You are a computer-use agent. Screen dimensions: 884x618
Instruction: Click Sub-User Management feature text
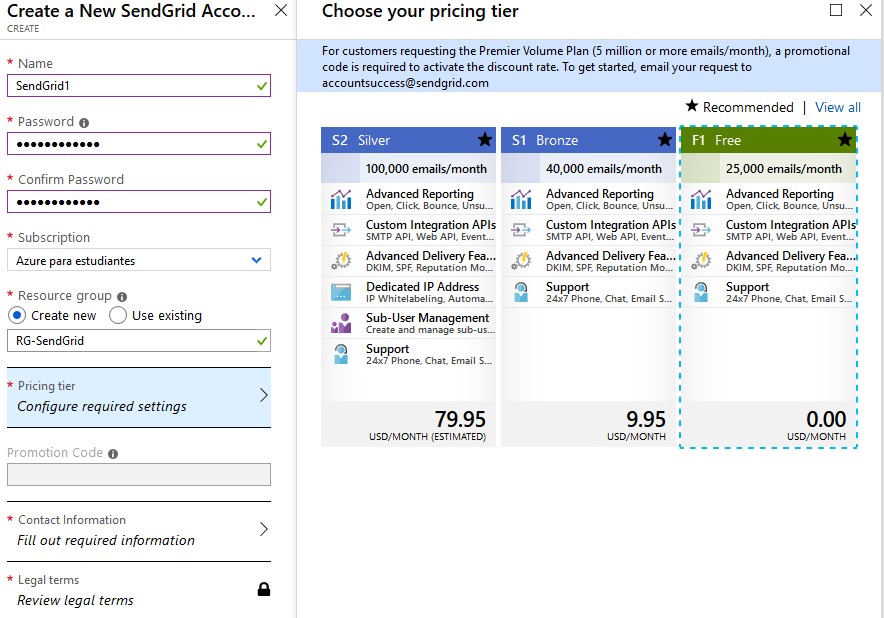(x=427, y=317)
